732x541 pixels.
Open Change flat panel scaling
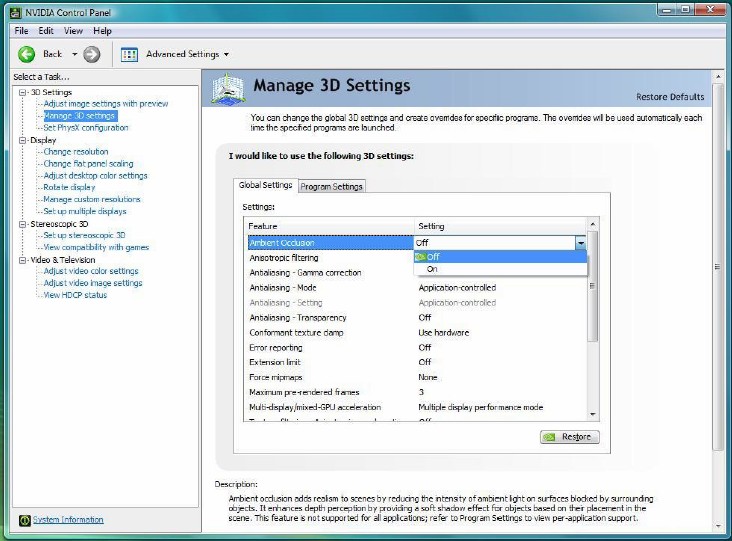coord(88,164)
